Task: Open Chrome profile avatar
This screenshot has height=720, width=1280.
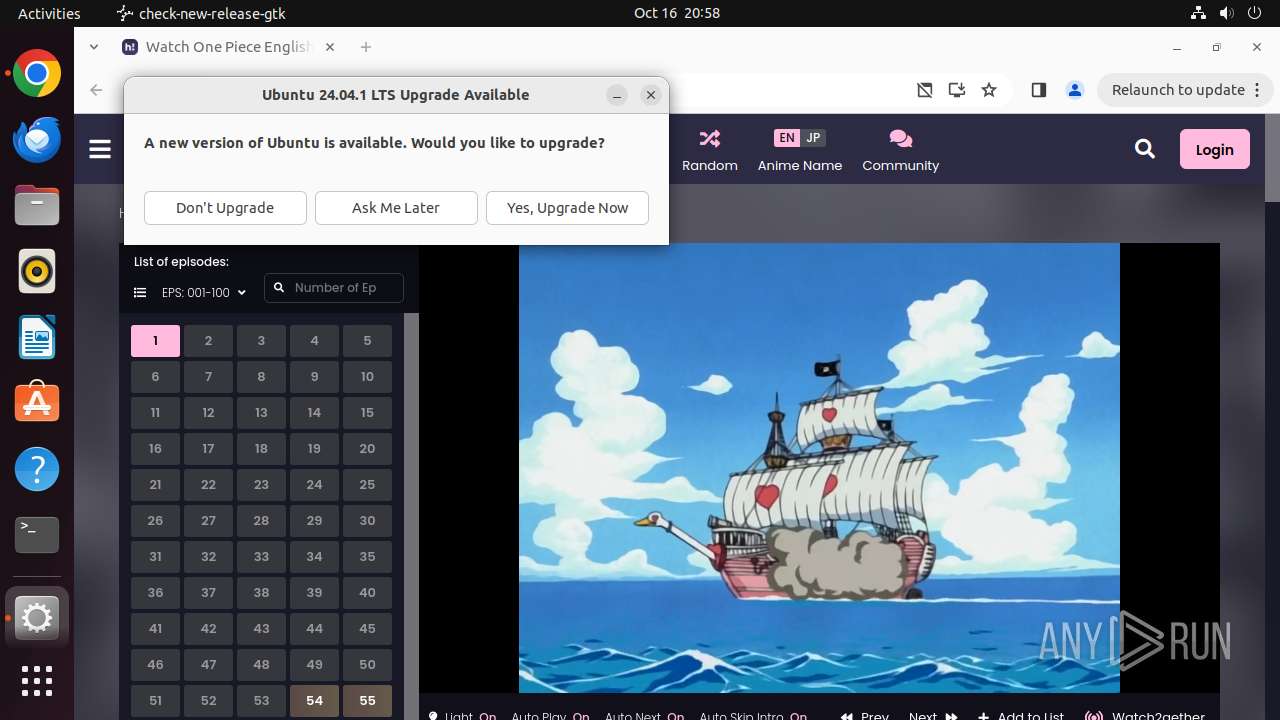Action: click(1075, 90)
